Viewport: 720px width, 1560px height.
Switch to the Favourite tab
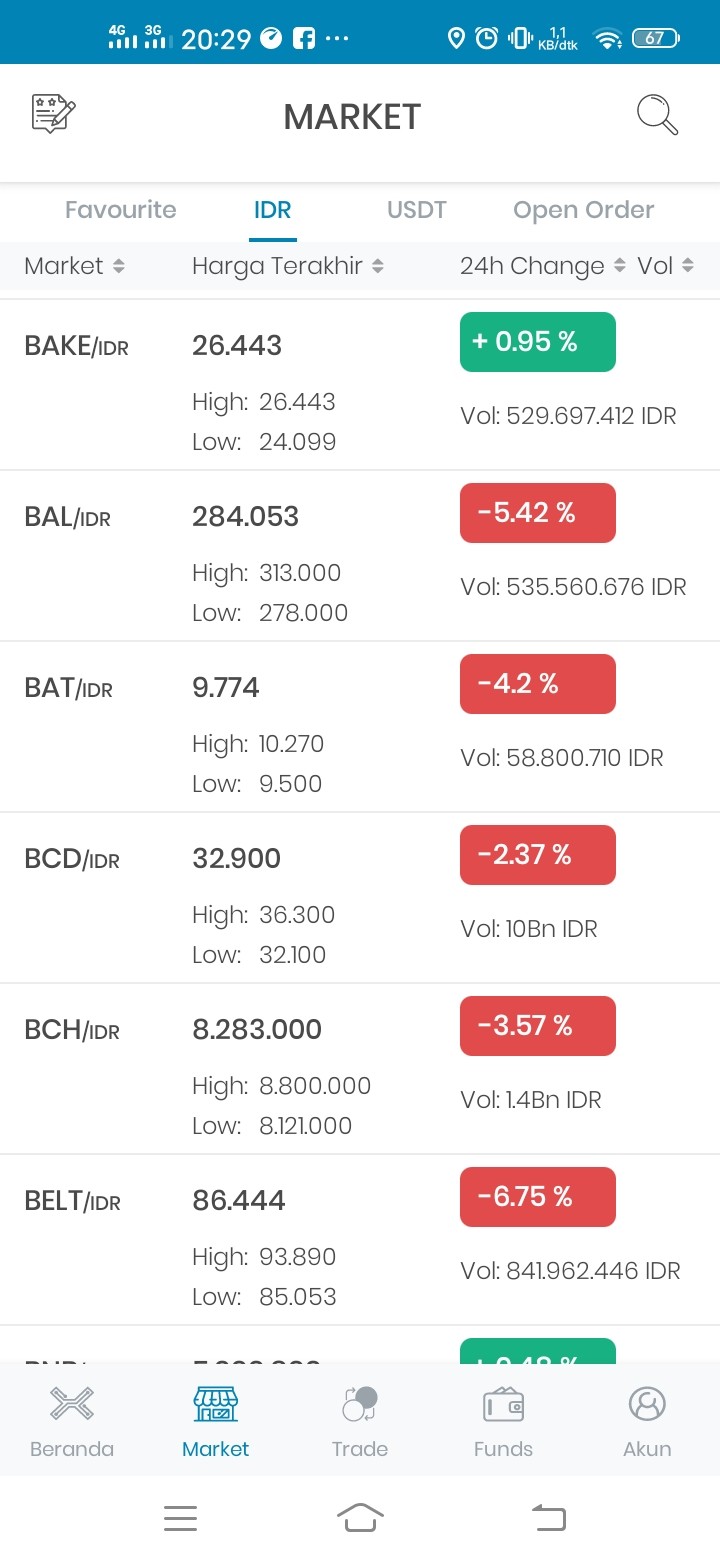coord(120,210)
